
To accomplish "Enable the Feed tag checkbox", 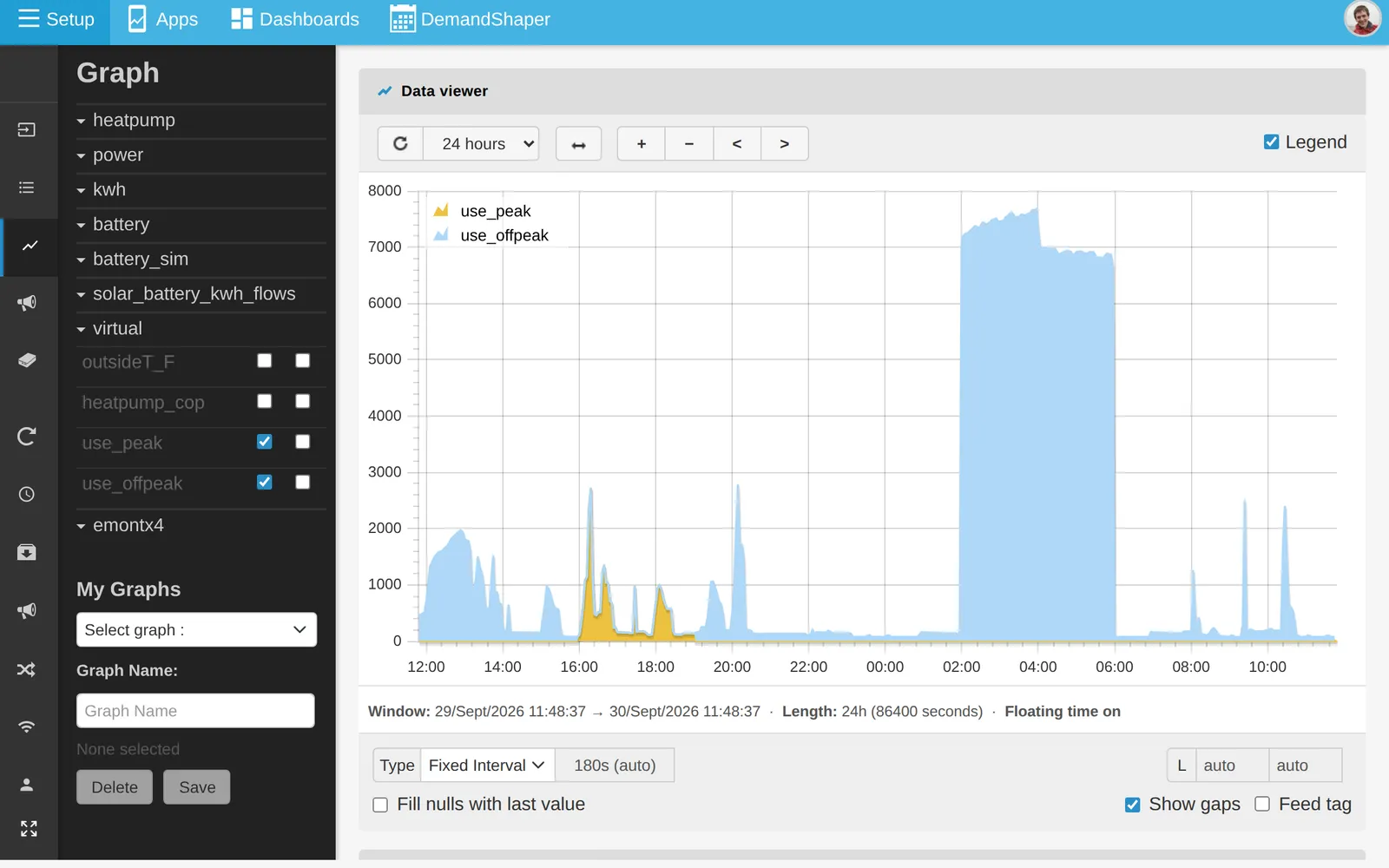I will click(x=1262, y=805).
